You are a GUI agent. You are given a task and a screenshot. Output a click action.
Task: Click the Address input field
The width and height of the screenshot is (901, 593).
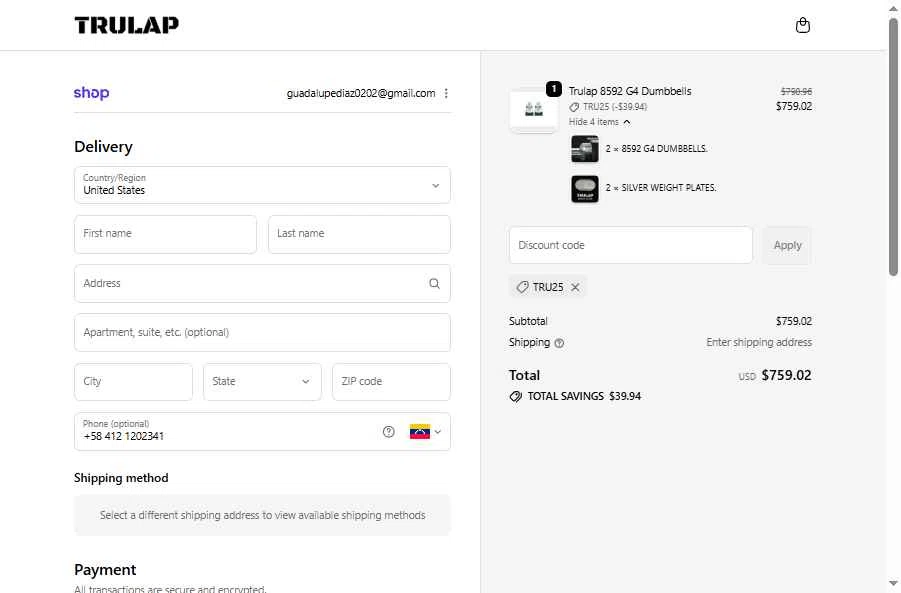click(x=262, y=283)
